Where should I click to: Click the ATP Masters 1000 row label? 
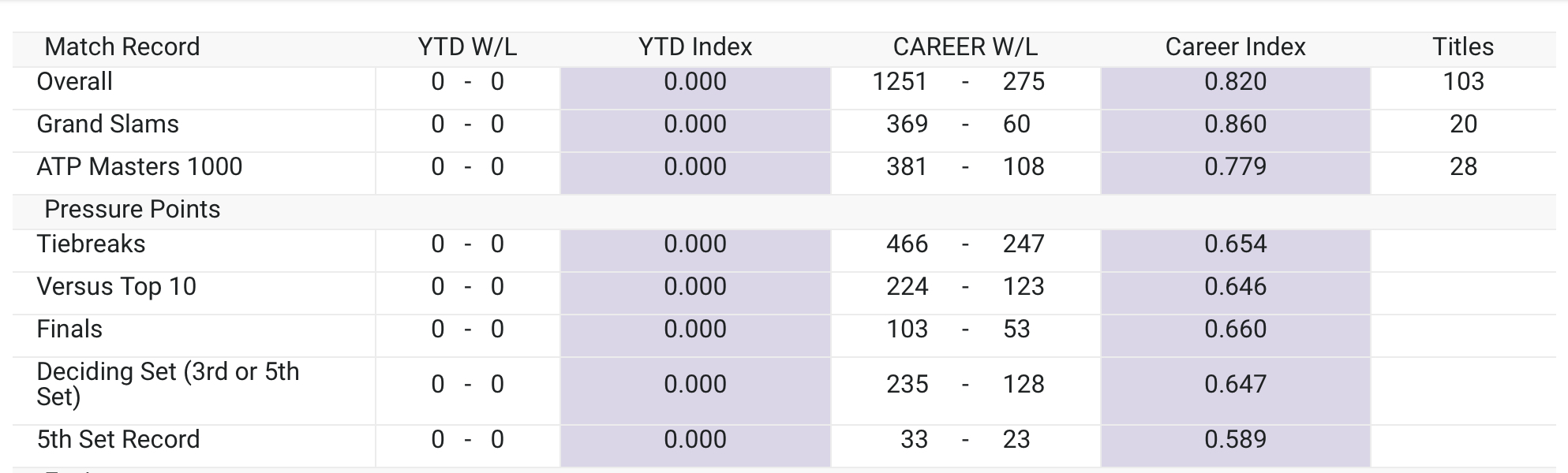pos(140,167)
